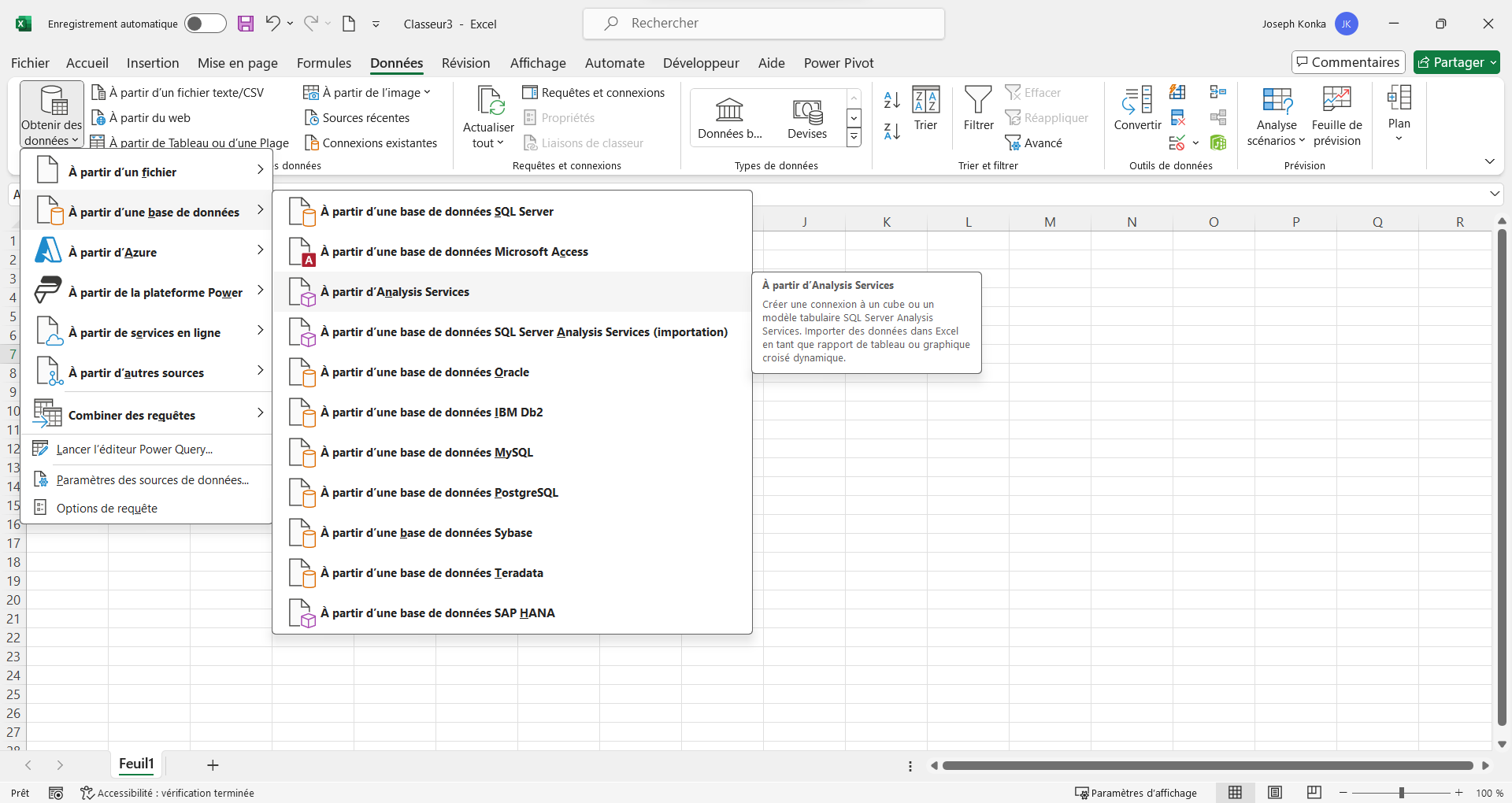Click zoom out minus button
The width and height of the screenshot is (1512, 803).
(1343, 793)
